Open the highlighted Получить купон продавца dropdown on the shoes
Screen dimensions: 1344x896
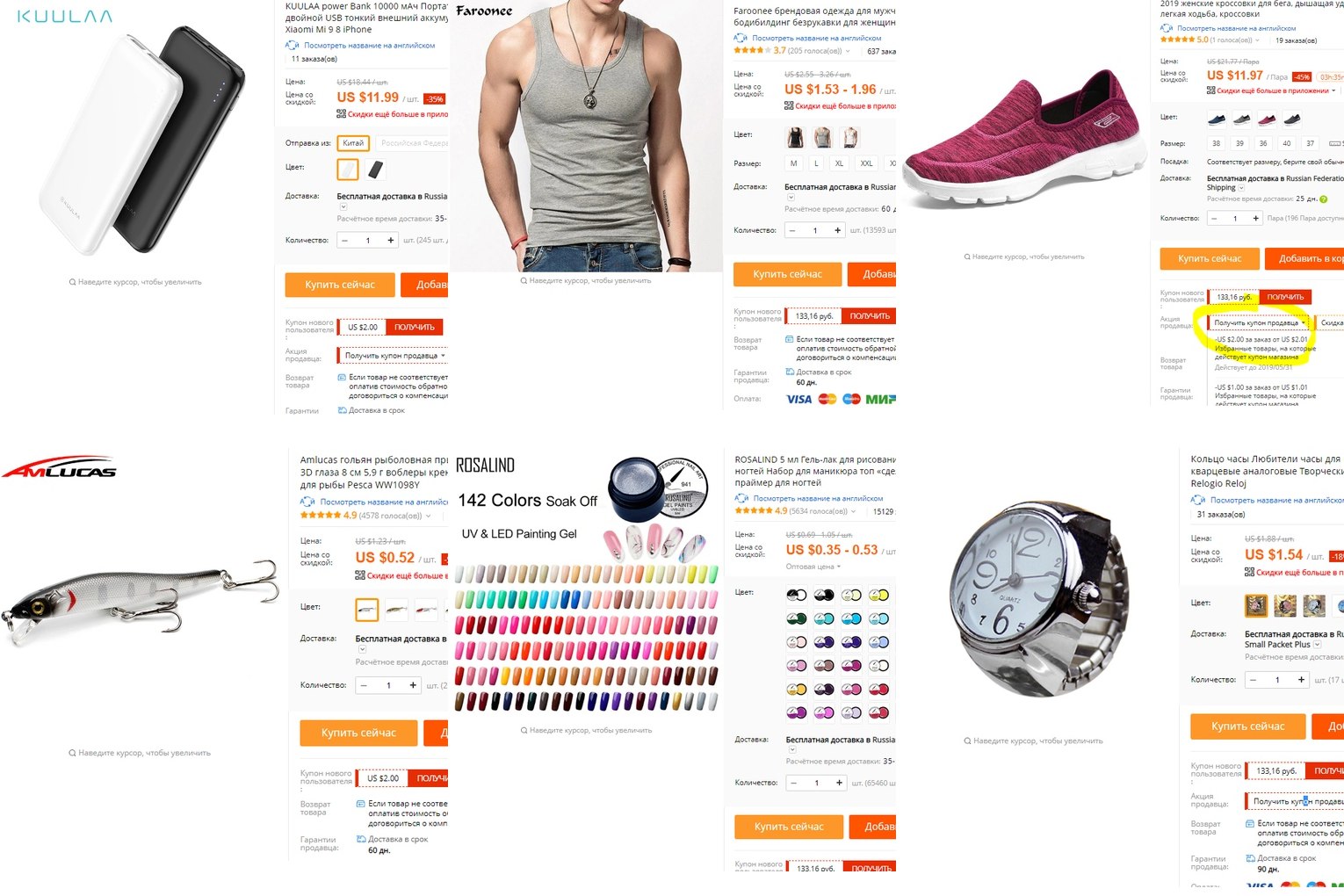pos(1260,323)
